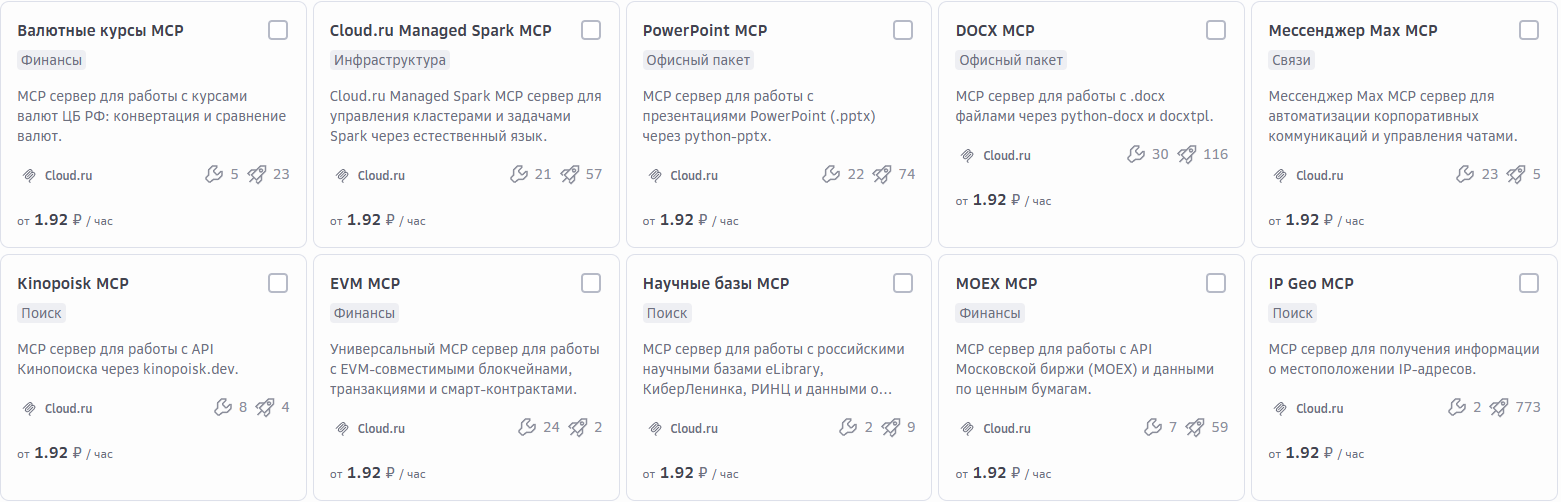Check the IP Geo MCP checkbox
This screenshot has height=502, width=1561.
(x=1529, y=283)
